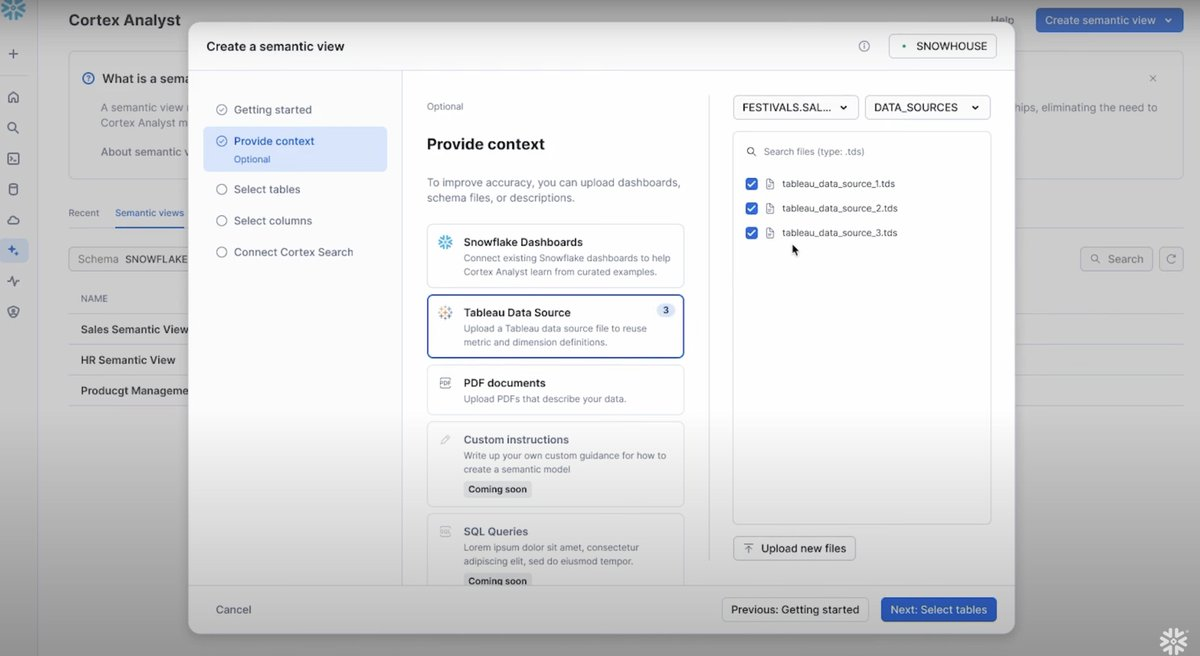The height and width of the screenshot is (656, 1200).
Task: Click file icon of tableau_data_source_1.tds
Action: [770, 184]
